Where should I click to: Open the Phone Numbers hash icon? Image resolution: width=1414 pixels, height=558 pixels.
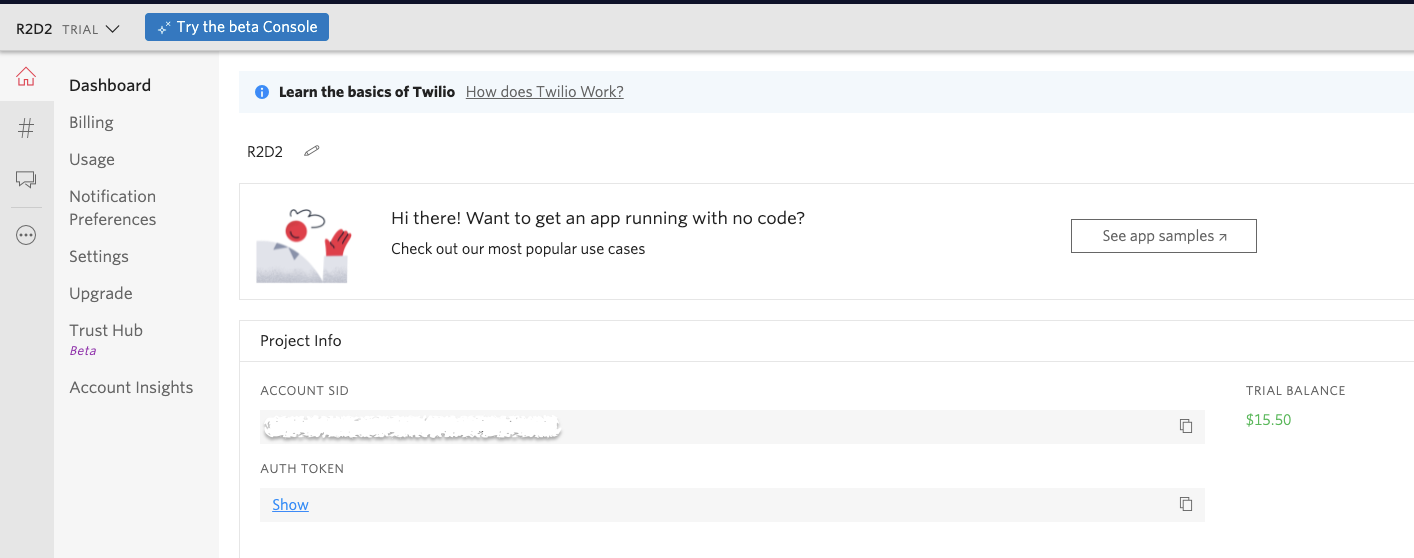26,127
